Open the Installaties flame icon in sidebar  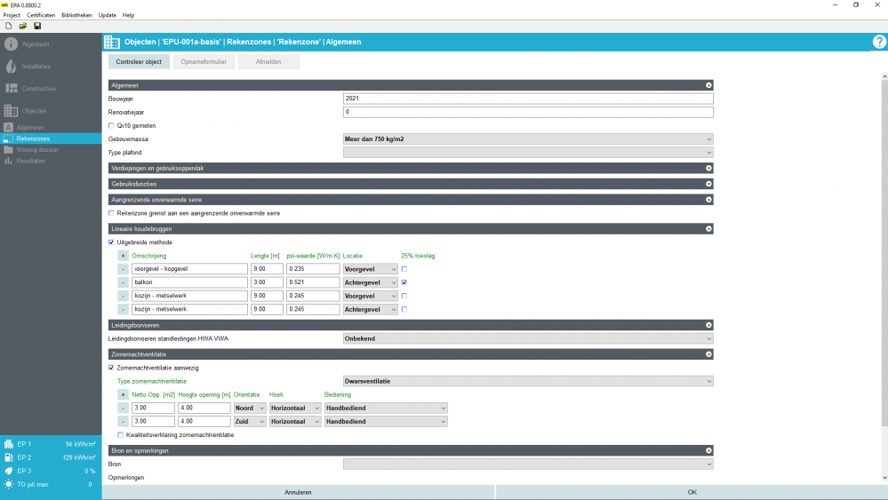[11, 66]
